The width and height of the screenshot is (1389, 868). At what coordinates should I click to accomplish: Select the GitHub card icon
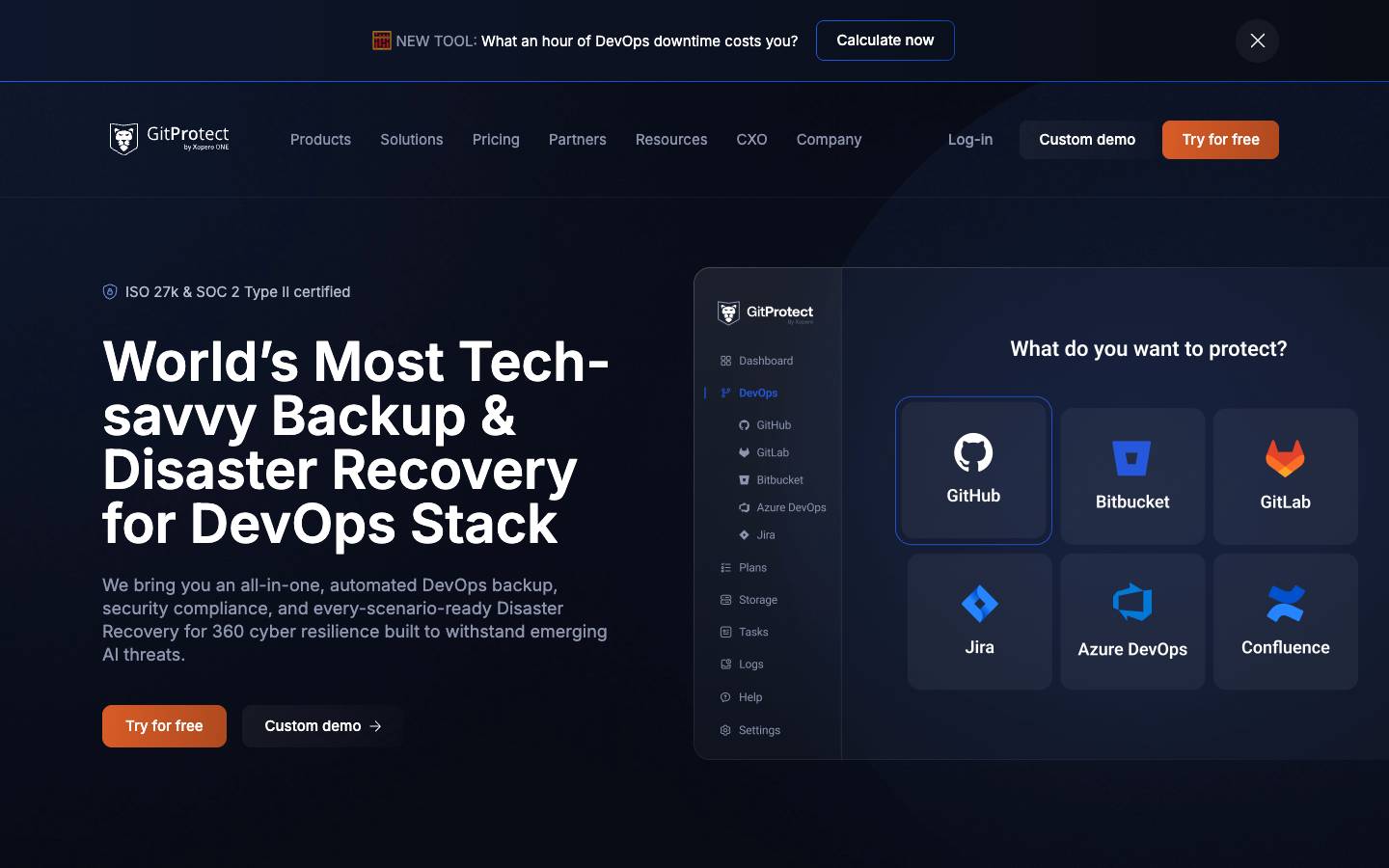tap(973, 452)
